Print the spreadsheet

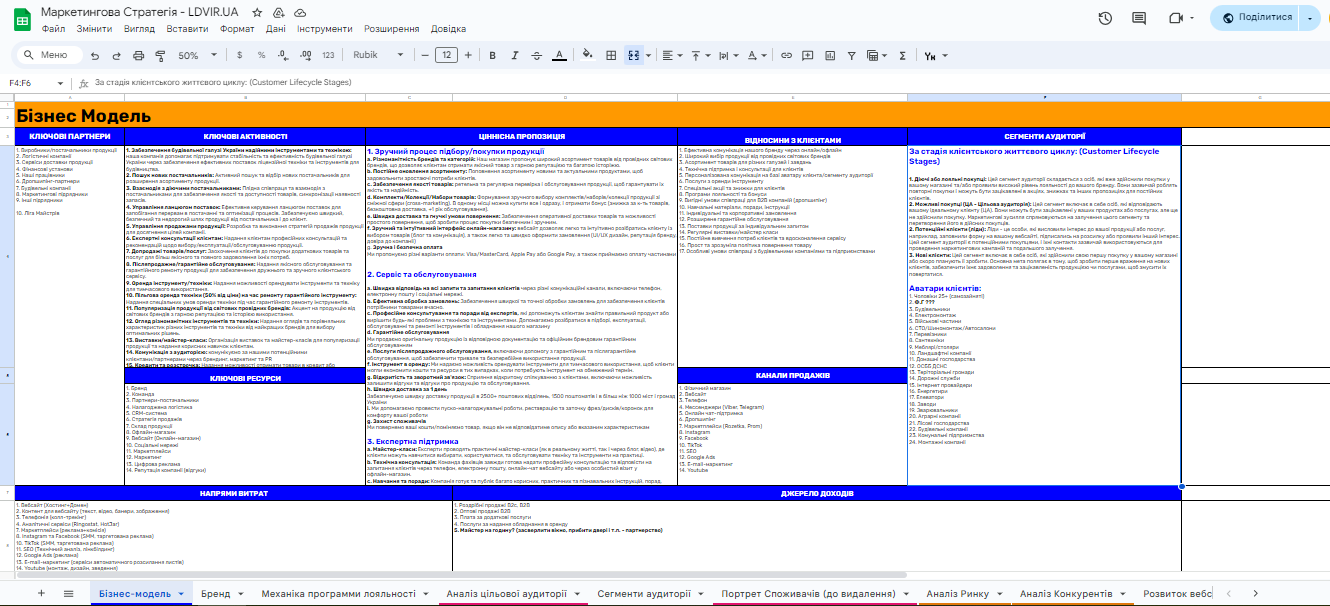click(138, 55)
